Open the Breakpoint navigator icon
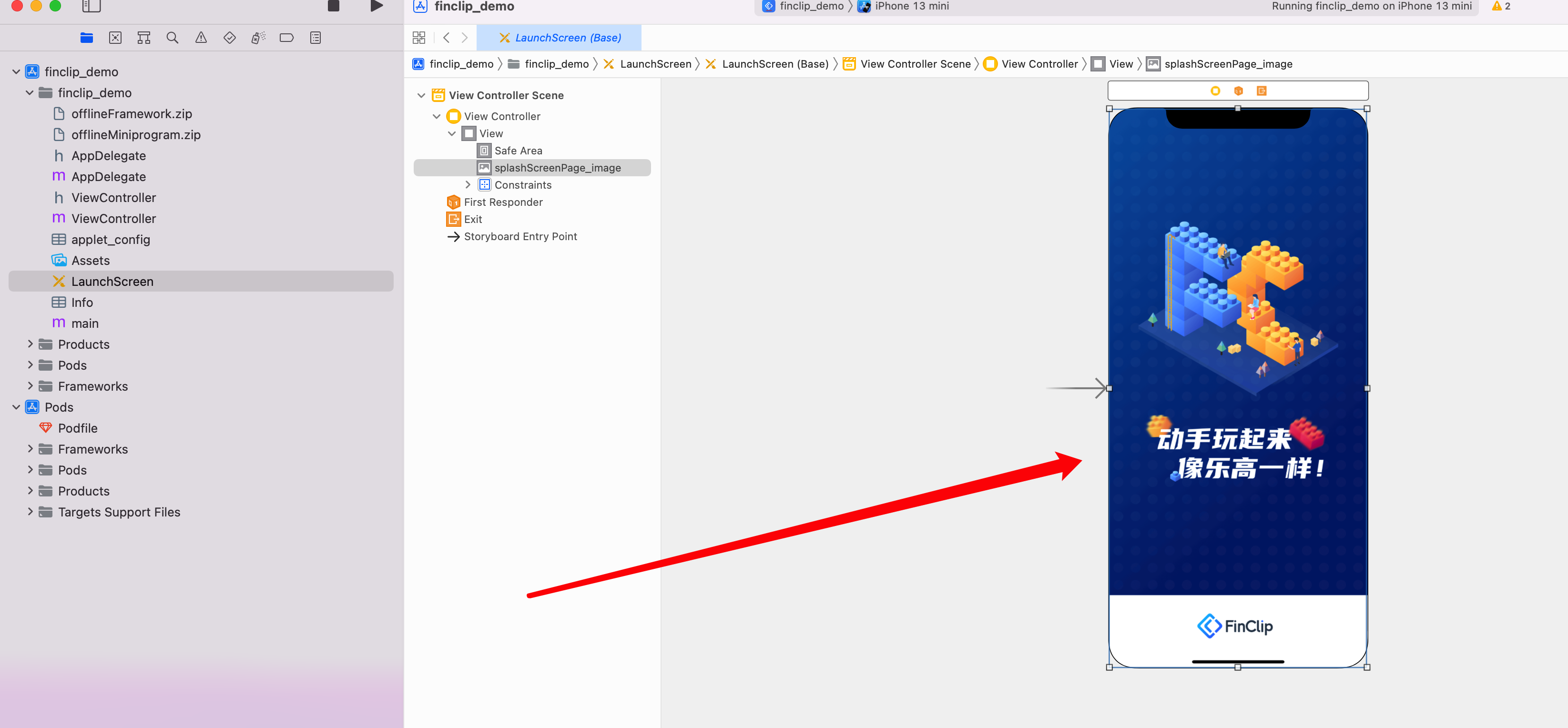The height and width of the screenshot is (728, 1568). coord(287,38)
